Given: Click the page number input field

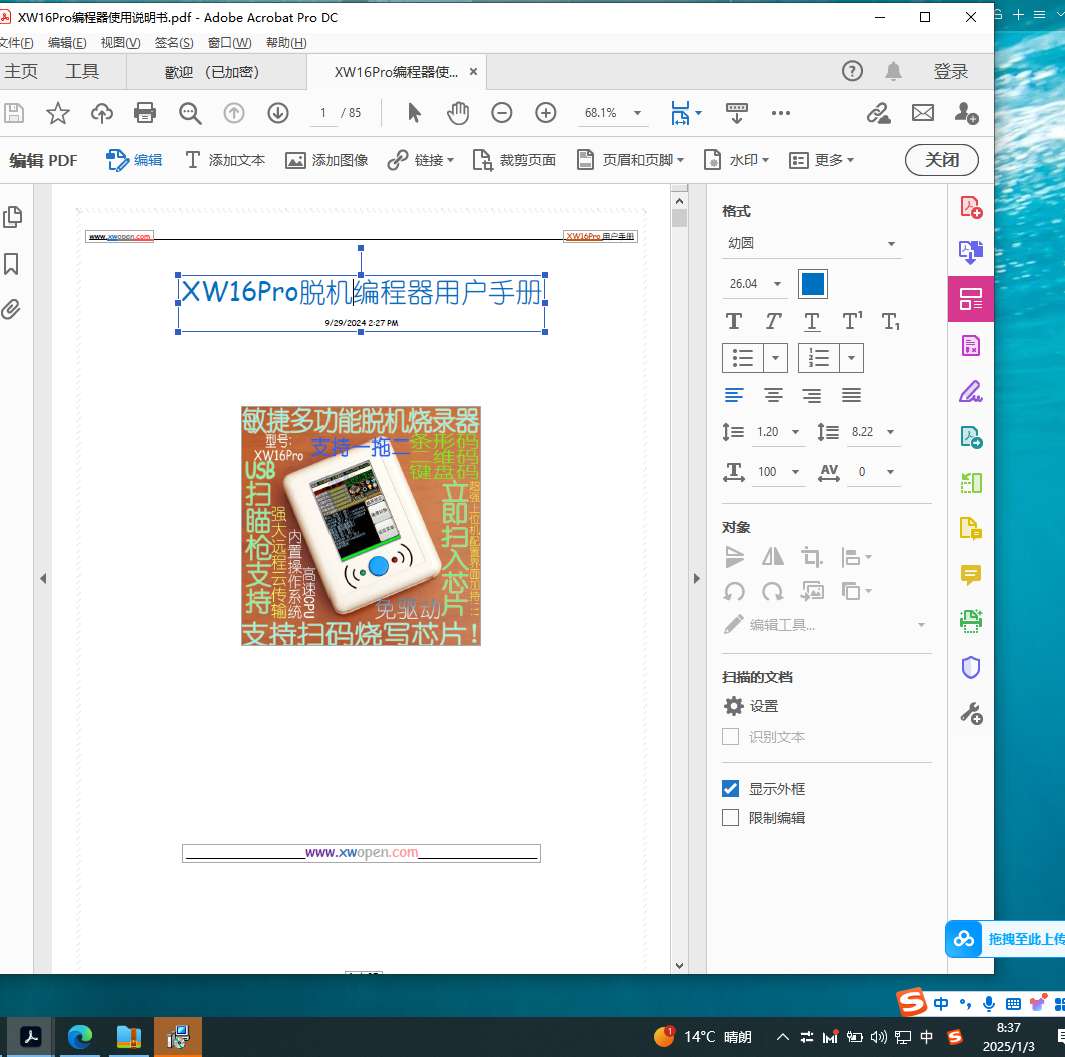Looking at the screenshot, I should 323,113.
